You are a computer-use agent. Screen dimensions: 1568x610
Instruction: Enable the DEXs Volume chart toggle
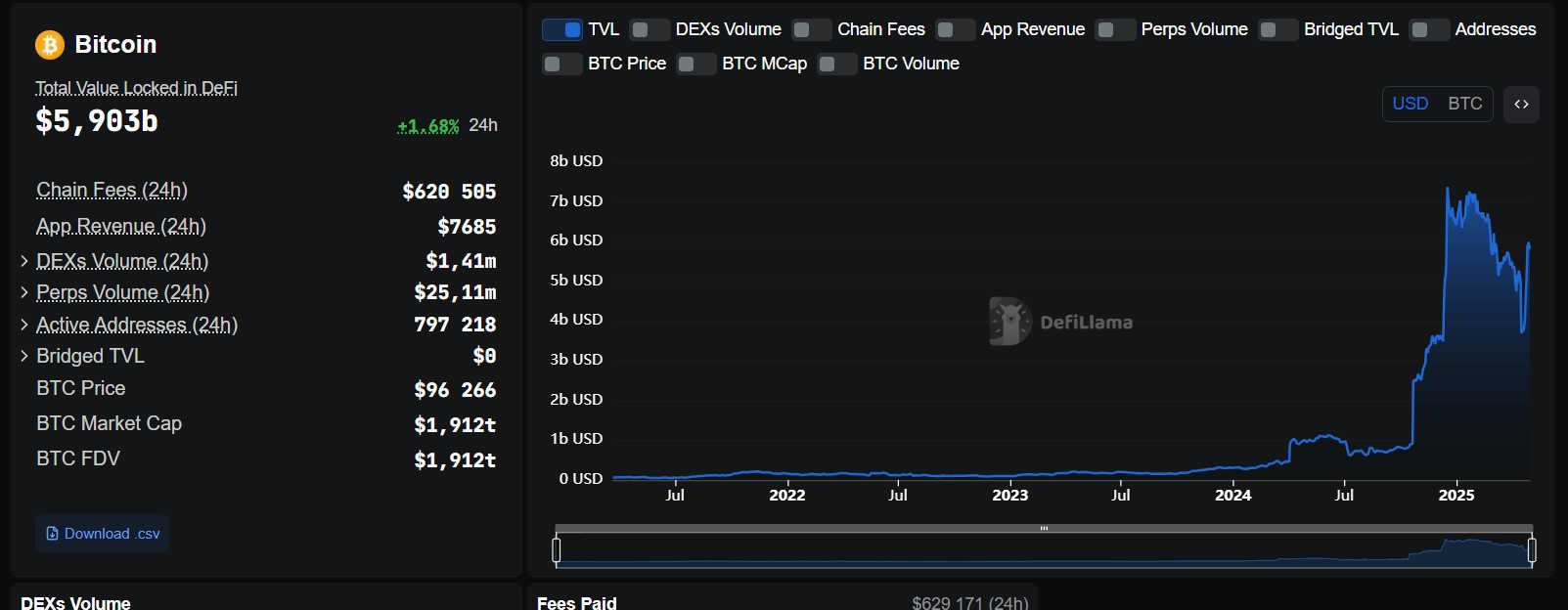click(650, 29)
